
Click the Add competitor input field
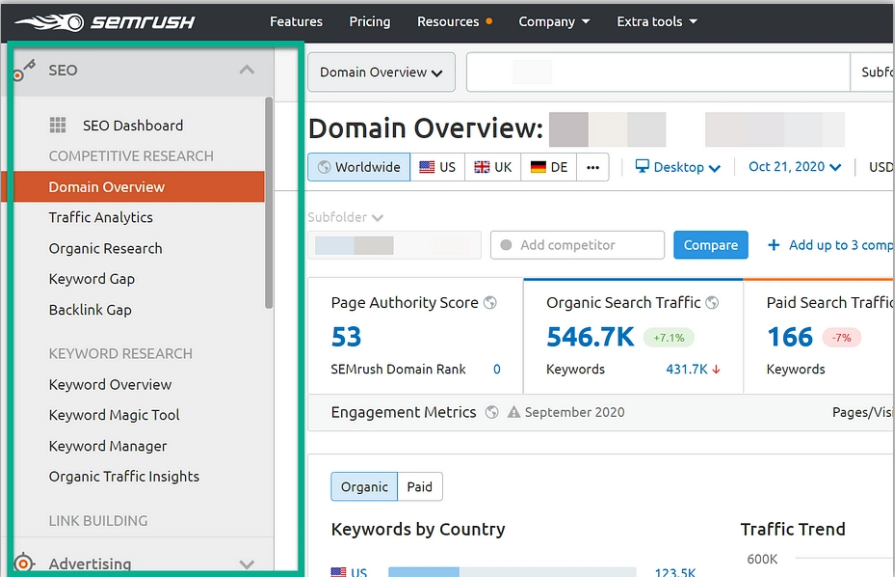tap(578, 245)
